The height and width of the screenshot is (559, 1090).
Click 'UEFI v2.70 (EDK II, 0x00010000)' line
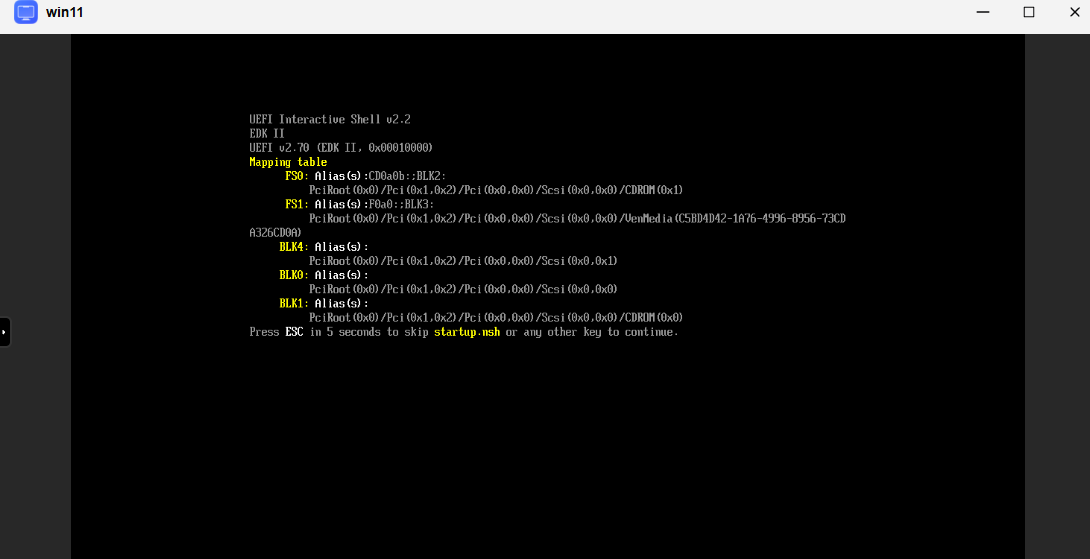coord(341,148)
